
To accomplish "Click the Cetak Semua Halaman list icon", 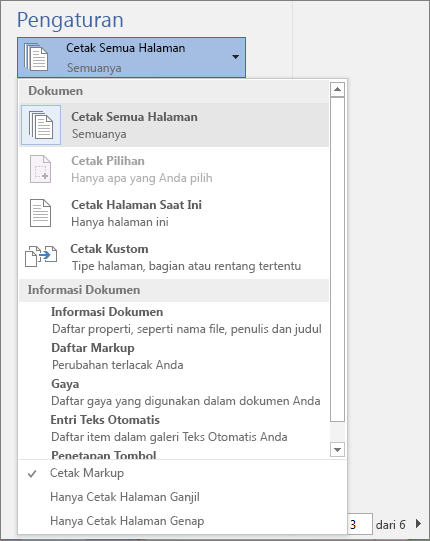I will pos(41,125).
